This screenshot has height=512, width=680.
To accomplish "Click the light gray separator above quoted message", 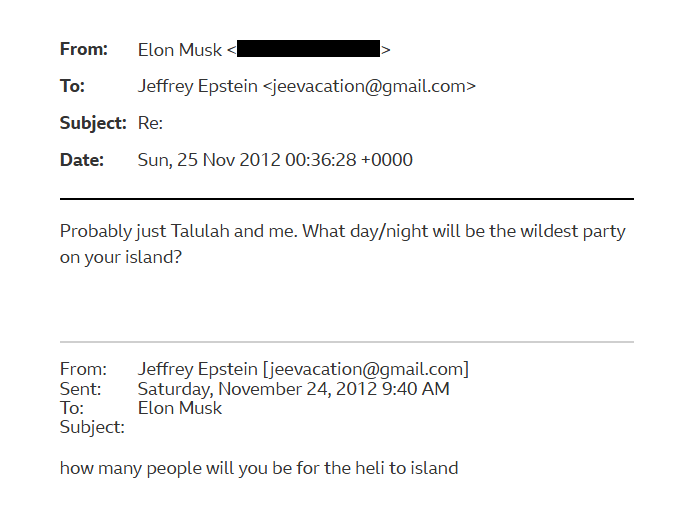I will [x=346, y=342].
